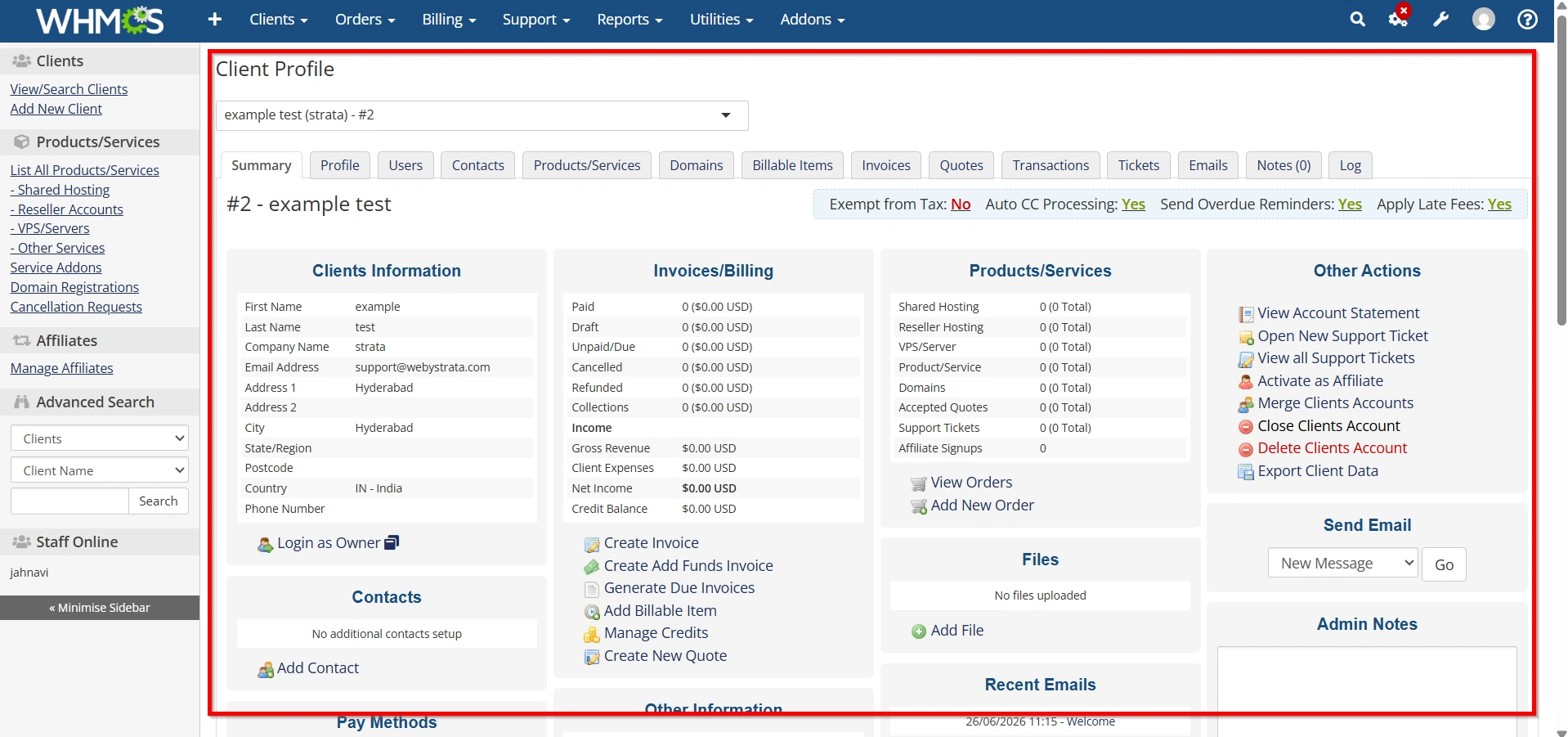The image size is (1568, 737).
Task: Click the Activate as Affiliate icon
Action: point(1246,382)
